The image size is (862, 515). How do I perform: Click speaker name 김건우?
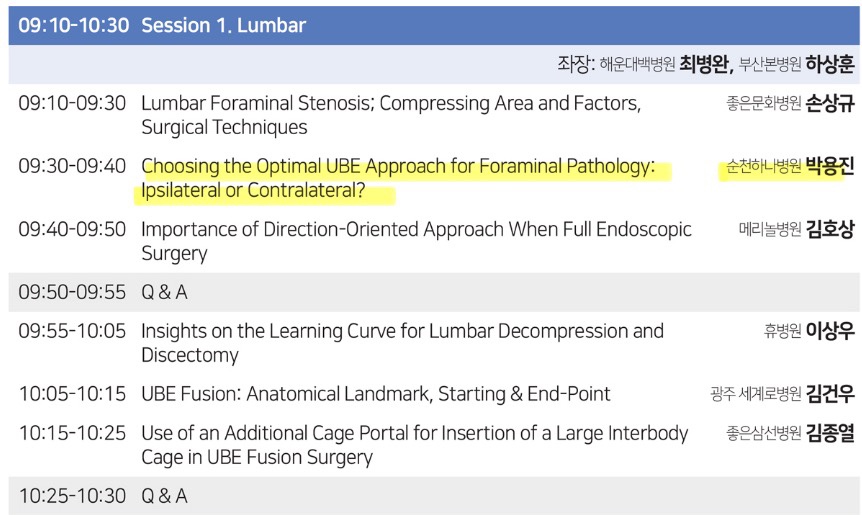click(x=830, y=394)
